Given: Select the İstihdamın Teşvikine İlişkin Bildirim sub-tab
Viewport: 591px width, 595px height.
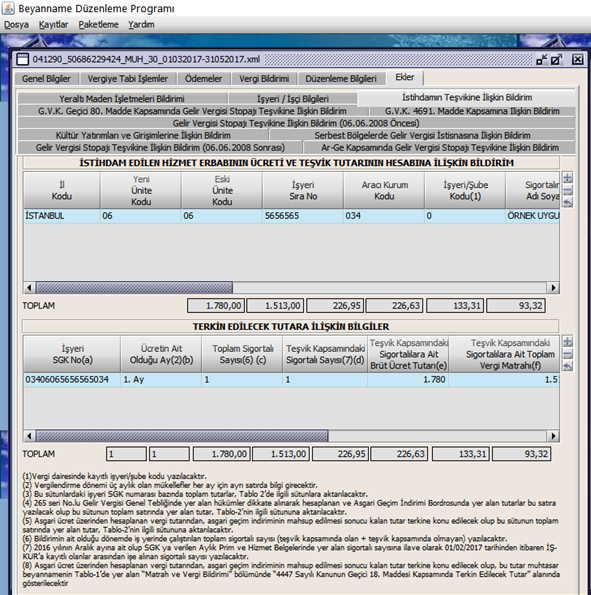Looking at the screenshot, I should [x=467, y=98].
